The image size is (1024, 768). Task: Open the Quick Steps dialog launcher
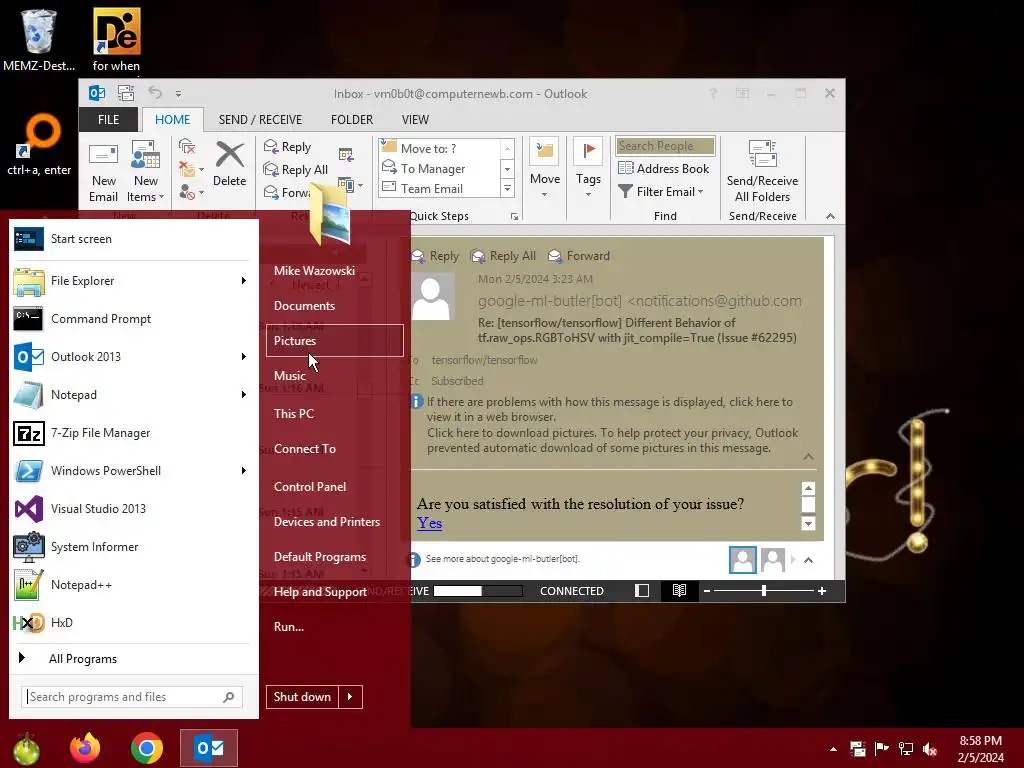point(515,216)
